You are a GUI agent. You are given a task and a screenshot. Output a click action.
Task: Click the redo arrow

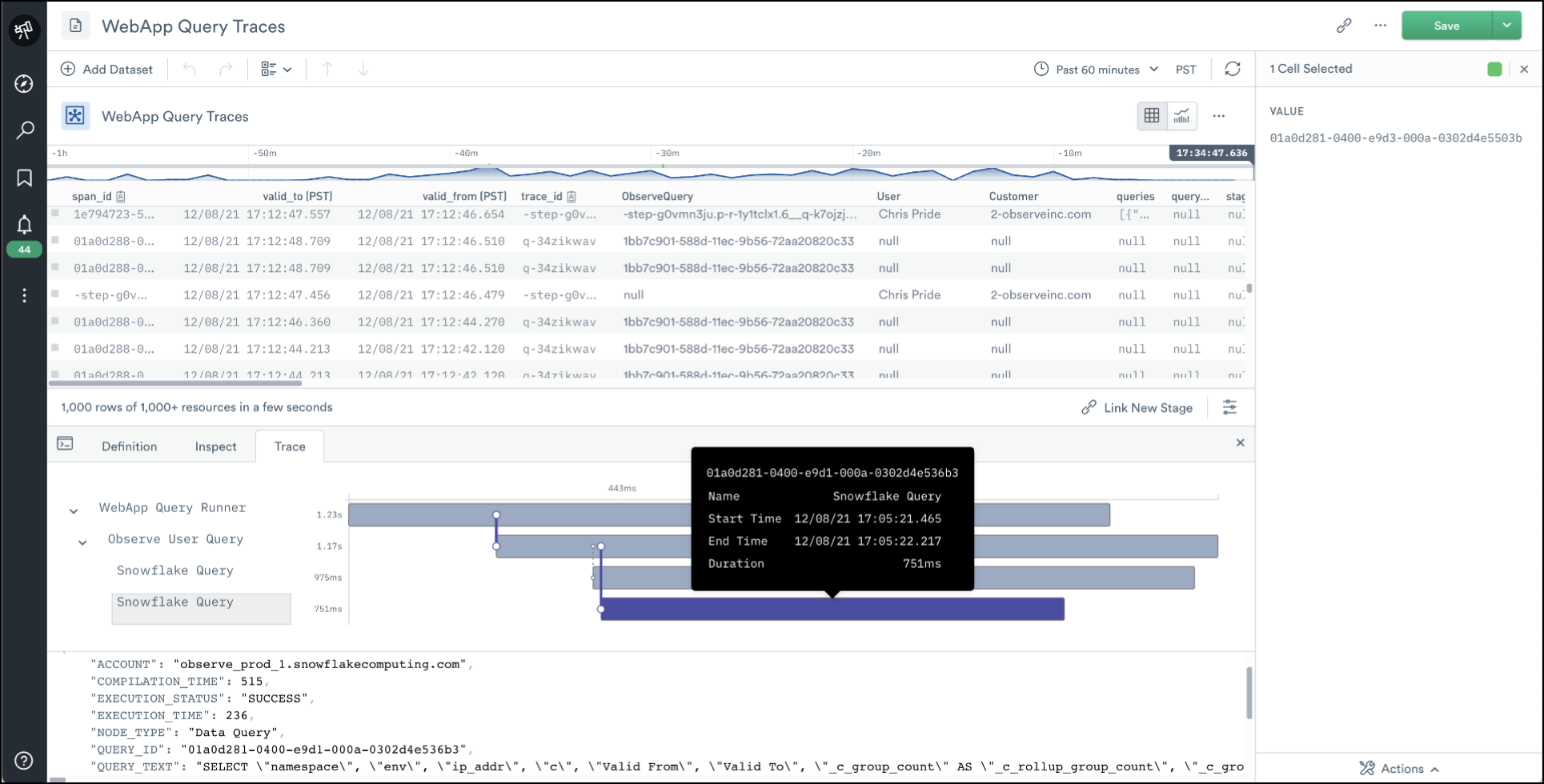[x=226, y=70]
